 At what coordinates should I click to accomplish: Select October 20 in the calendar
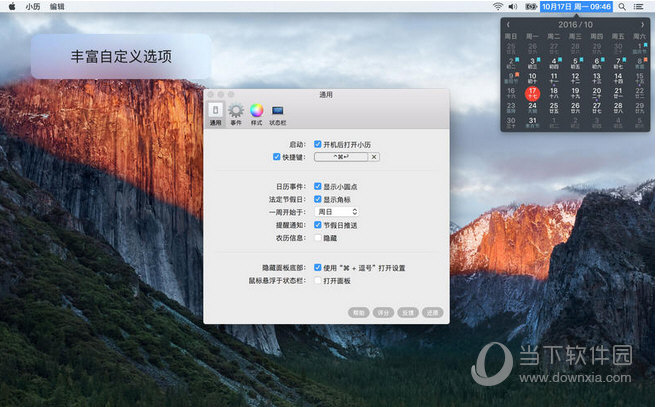[597, 93]
